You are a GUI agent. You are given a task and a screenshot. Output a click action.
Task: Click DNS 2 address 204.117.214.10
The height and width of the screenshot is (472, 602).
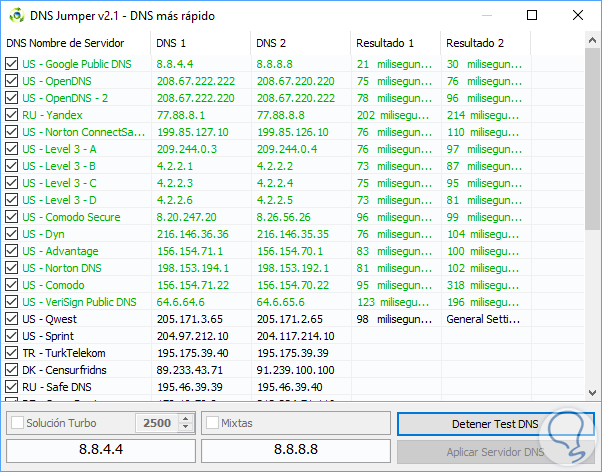296,336
